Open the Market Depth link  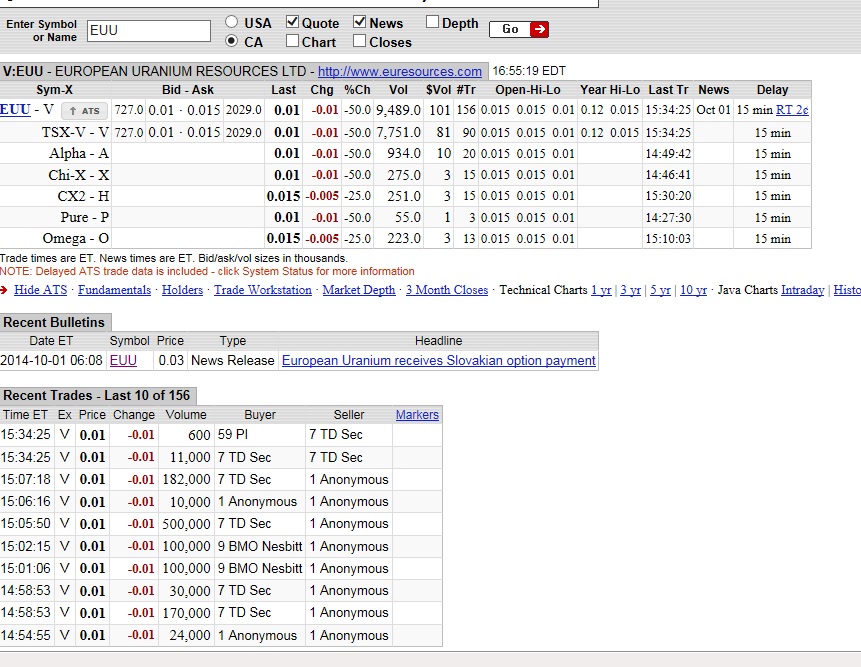tap(358, 290)
